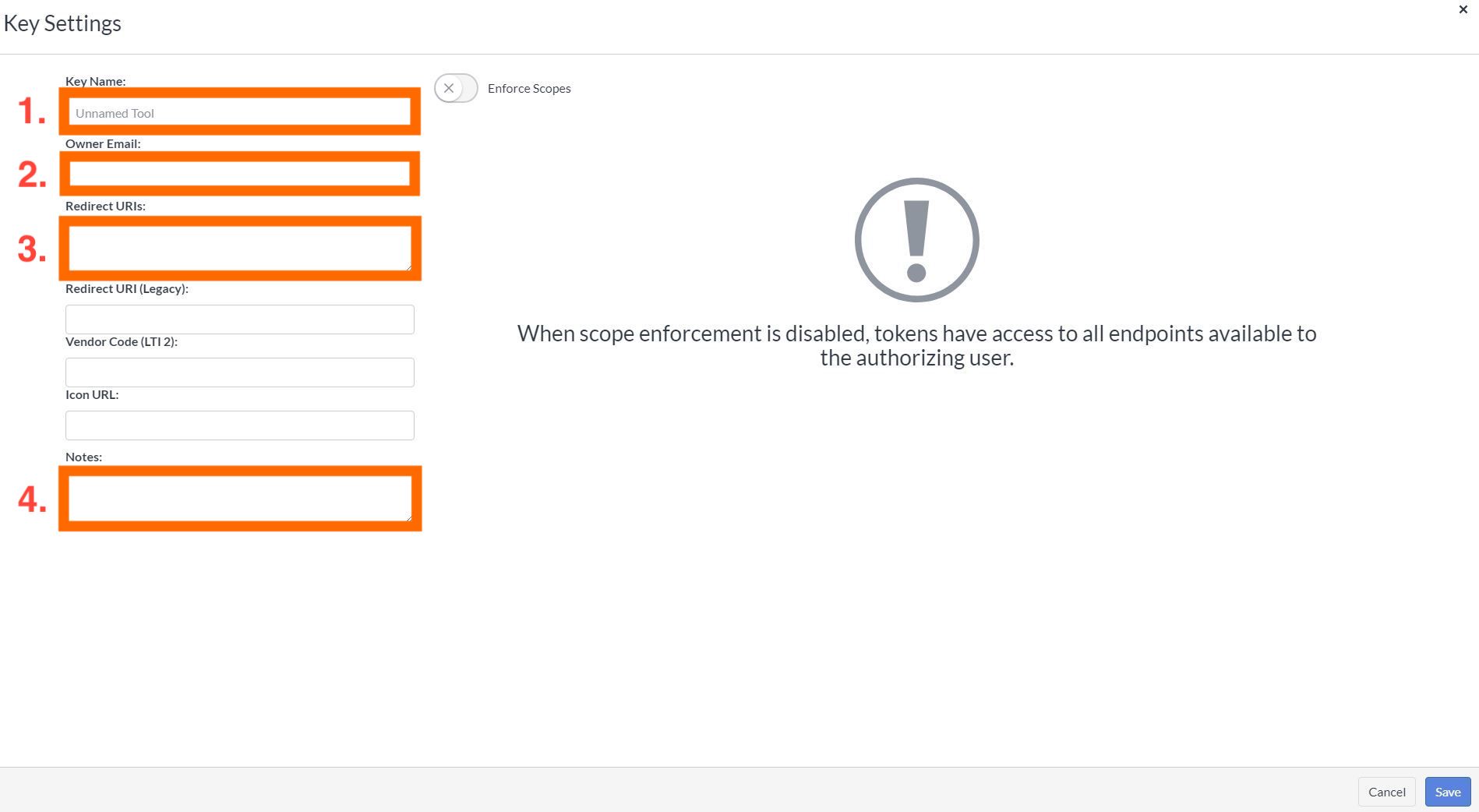Enable scope enforcement for tokens
The image size is (1479, 812).
click(456, 88)
